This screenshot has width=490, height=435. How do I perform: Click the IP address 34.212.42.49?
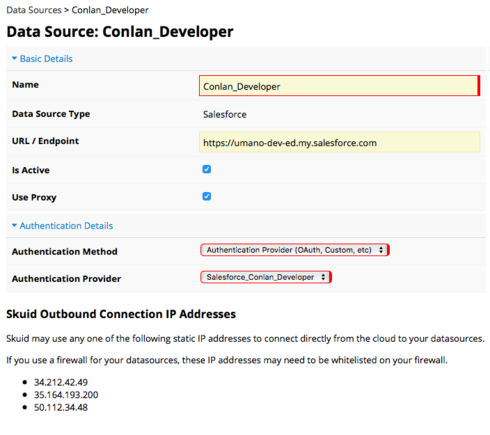61,382
